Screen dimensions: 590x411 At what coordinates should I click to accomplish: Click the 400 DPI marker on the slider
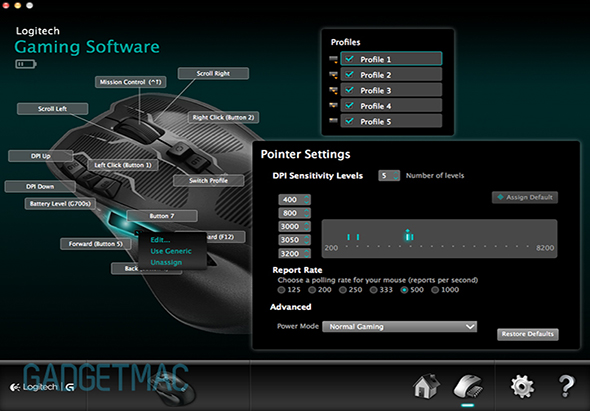(348, 237)
